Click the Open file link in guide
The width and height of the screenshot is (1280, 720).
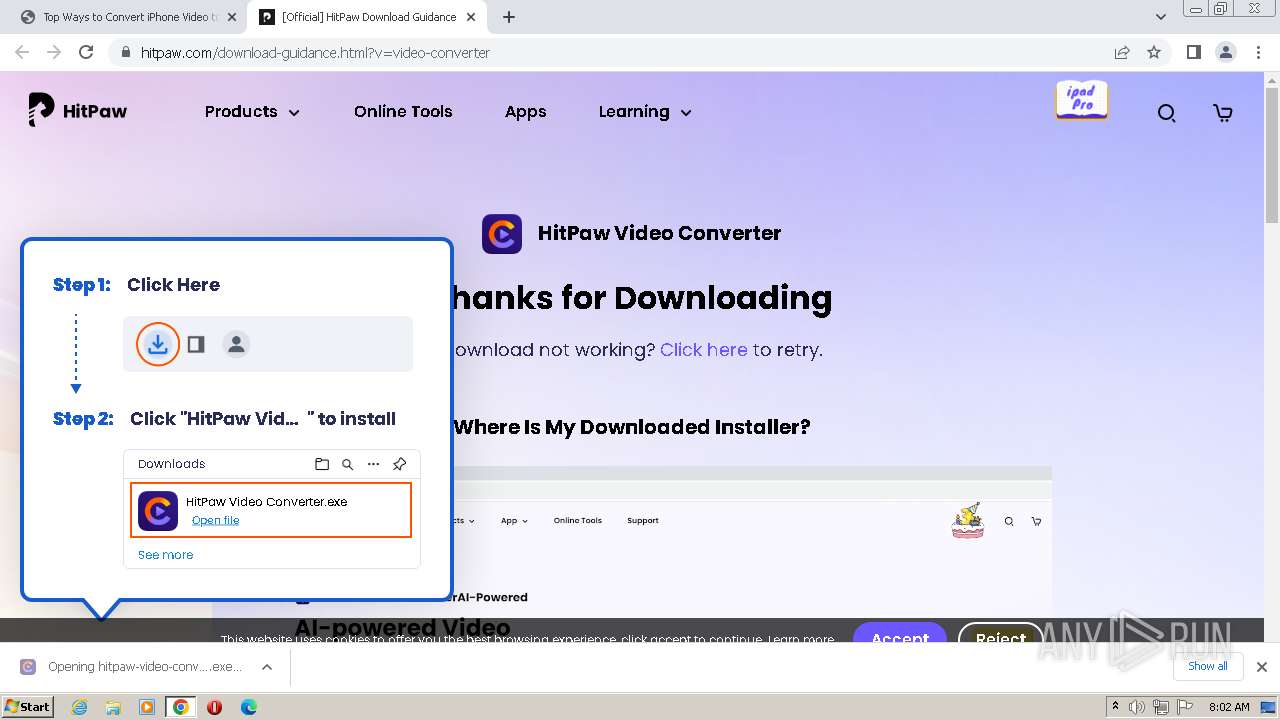point(215,520)
